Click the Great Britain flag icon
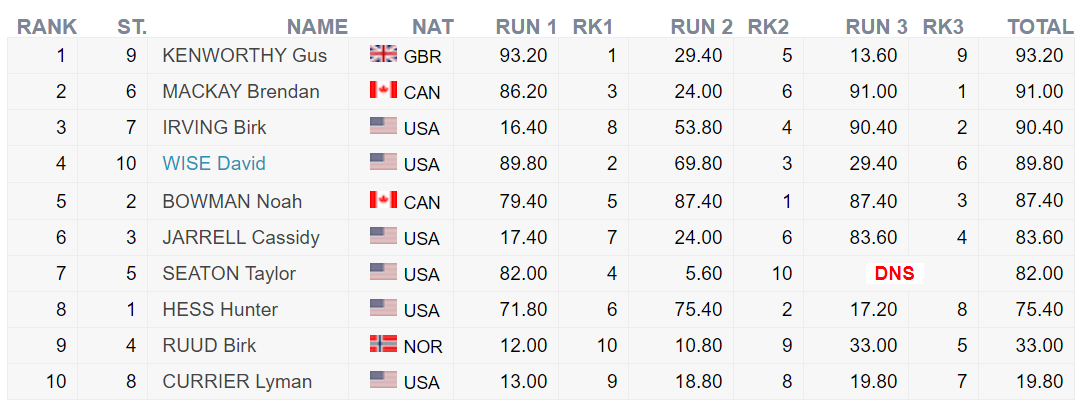 pos(383,53)
